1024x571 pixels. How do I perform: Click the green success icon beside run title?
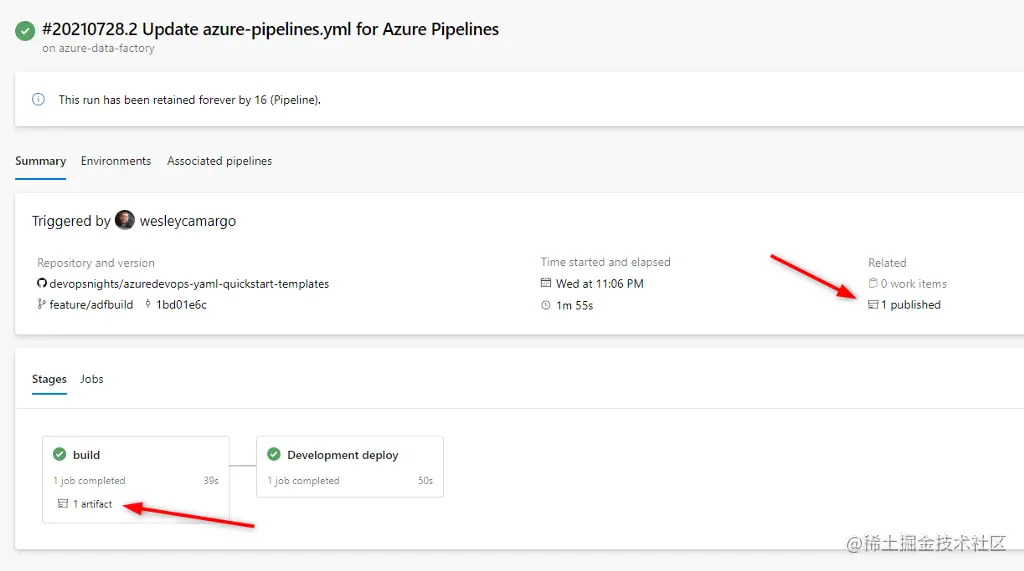point(25,31)
